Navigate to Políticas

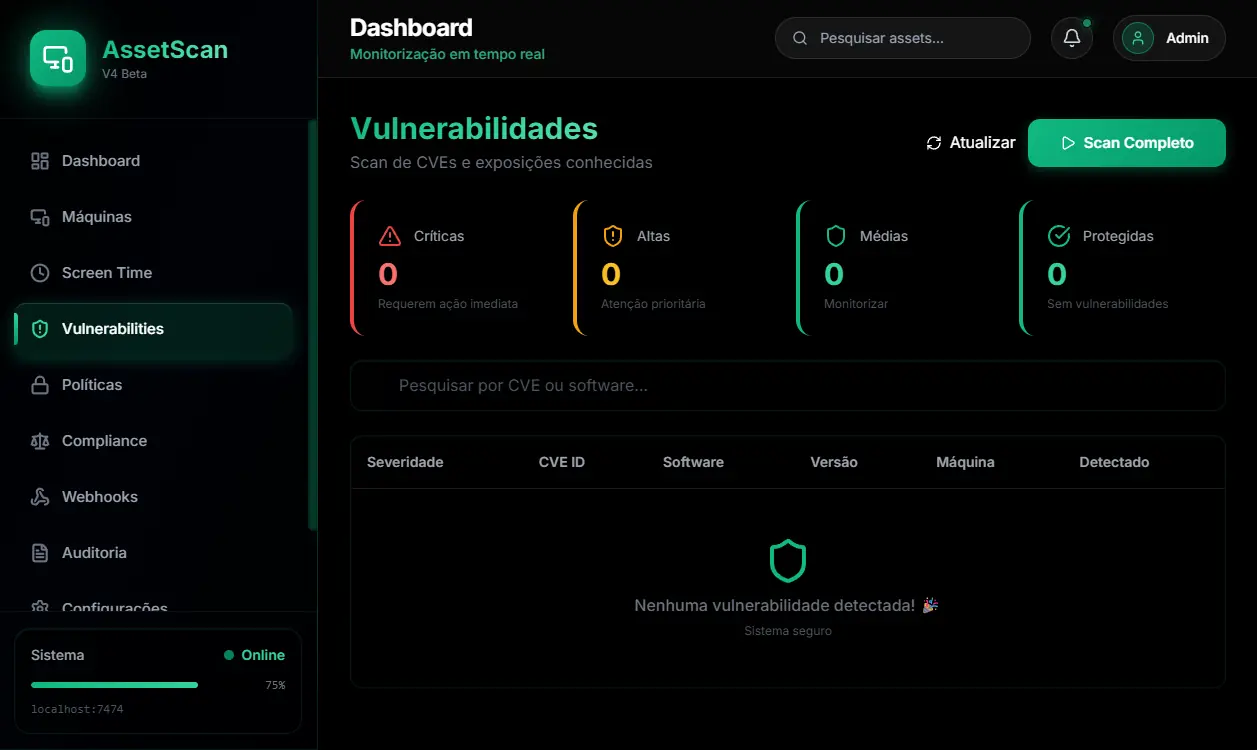154,385
